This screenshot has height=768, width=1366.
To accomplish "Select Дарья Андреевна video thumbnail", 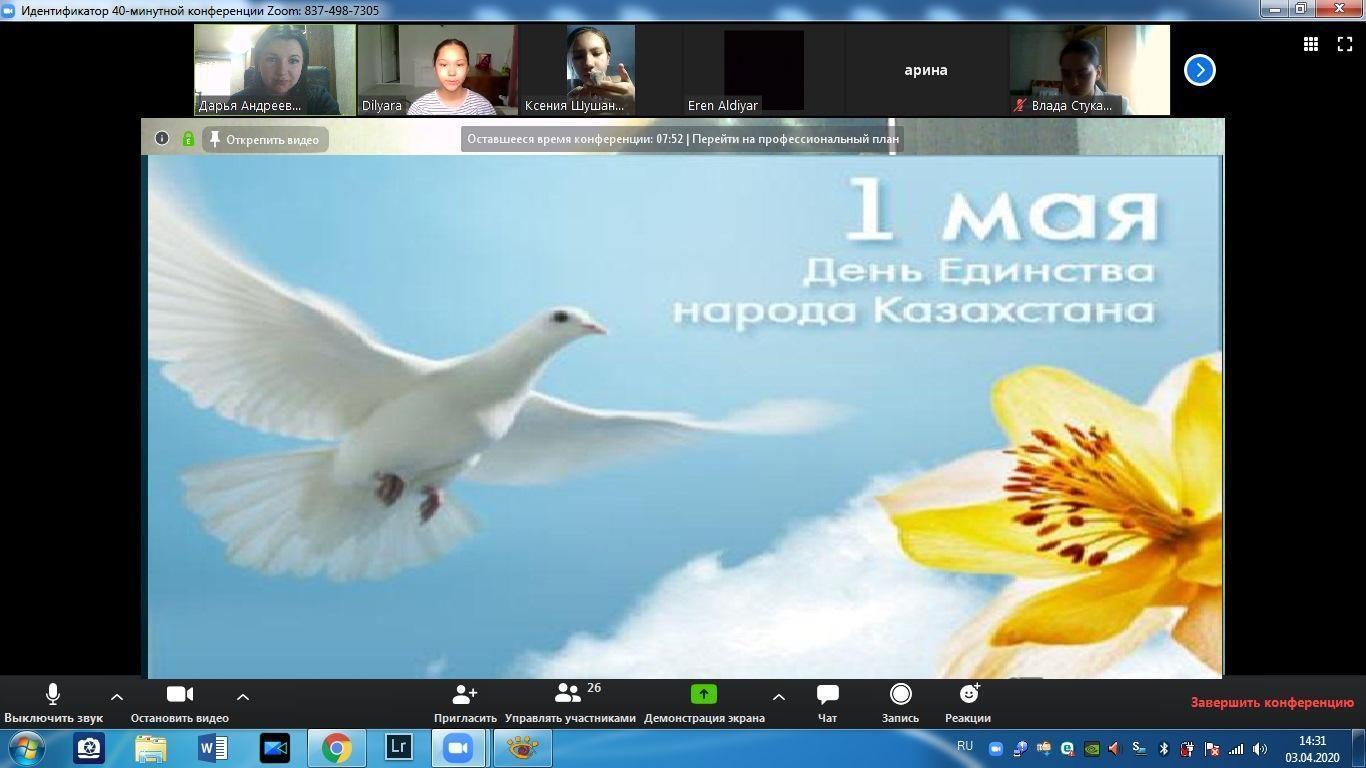I will 275,70.
